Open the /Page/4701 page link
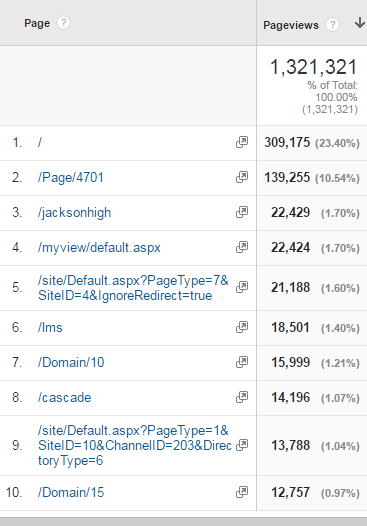Viewport: 367px width, 526px height. pos(71,177)
